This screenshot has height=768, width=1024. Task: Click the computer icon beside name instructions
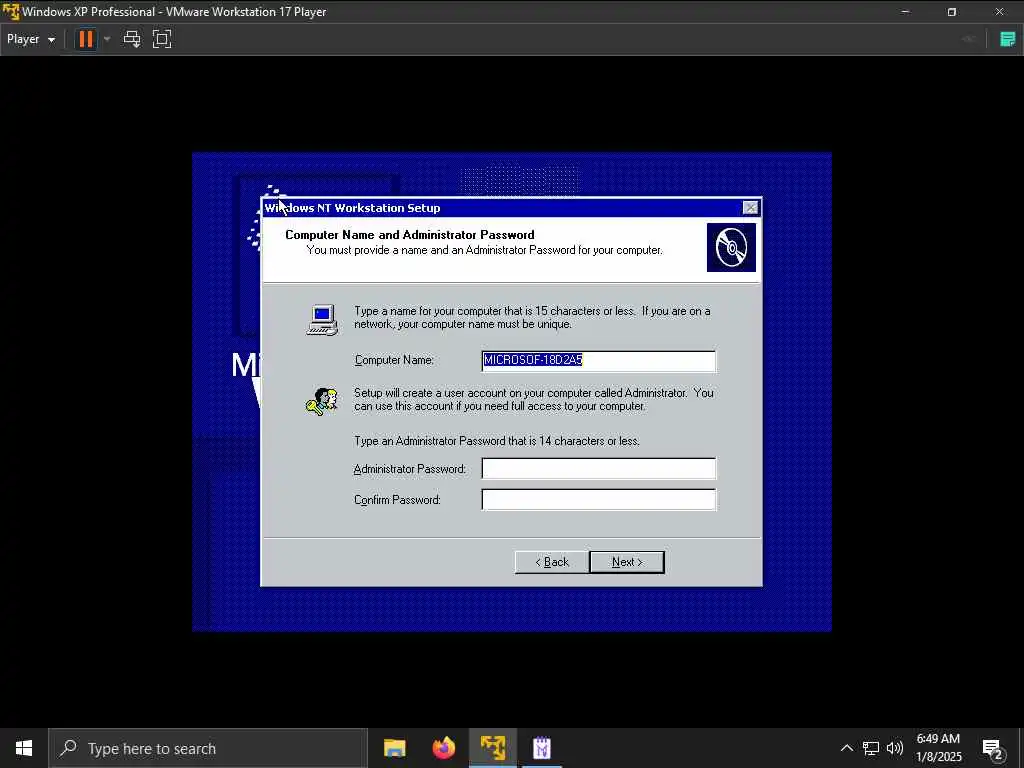click(x=323, y=319)
